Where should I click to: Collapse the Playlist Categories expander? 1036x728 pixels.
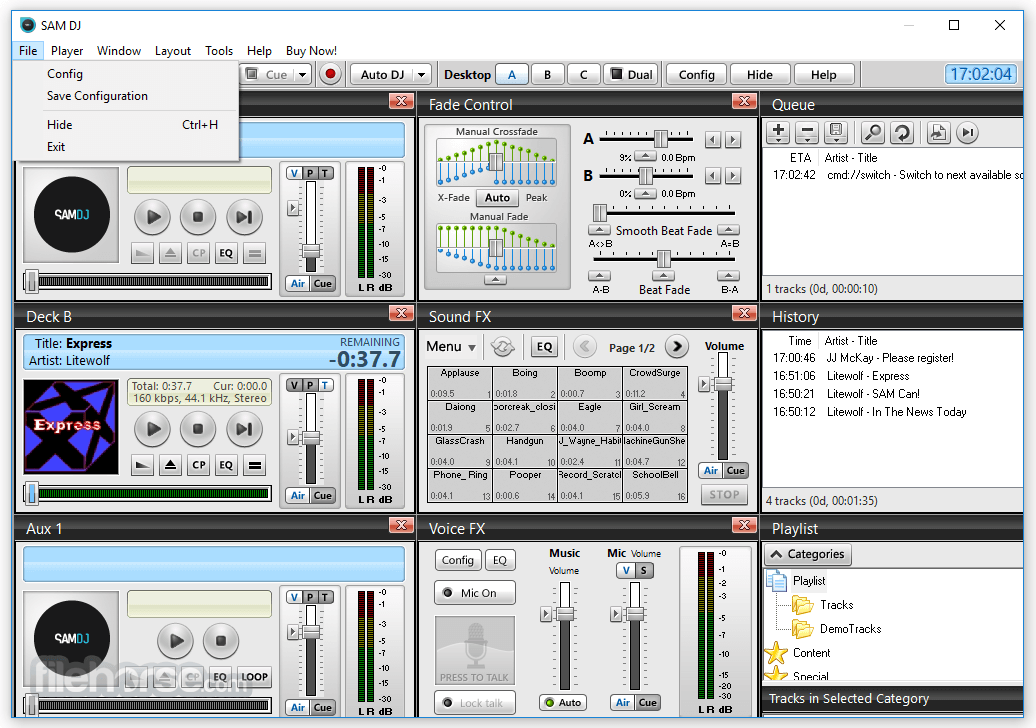[807, 554]
